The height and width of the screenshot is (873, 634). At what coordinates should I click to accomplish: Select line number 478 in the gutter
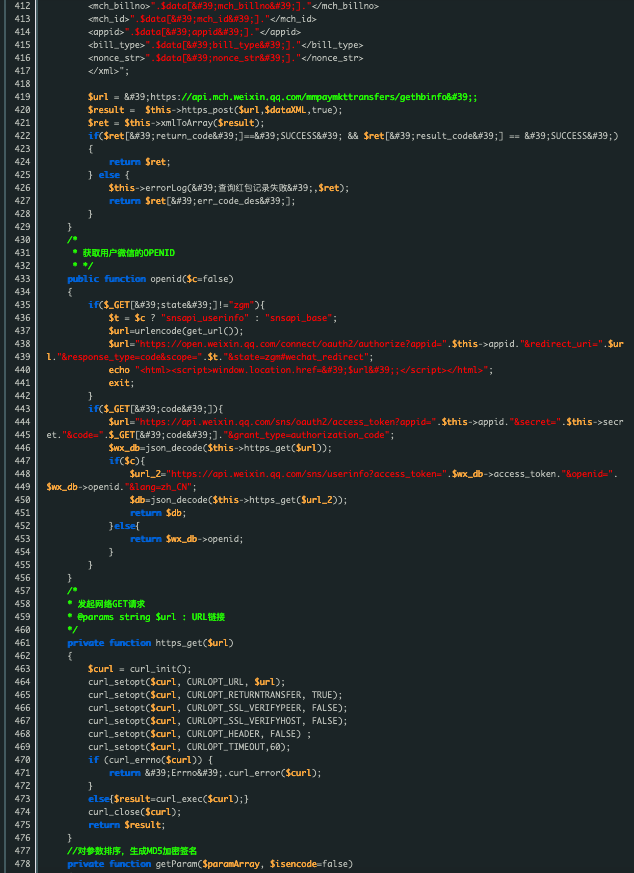(21, 864)
